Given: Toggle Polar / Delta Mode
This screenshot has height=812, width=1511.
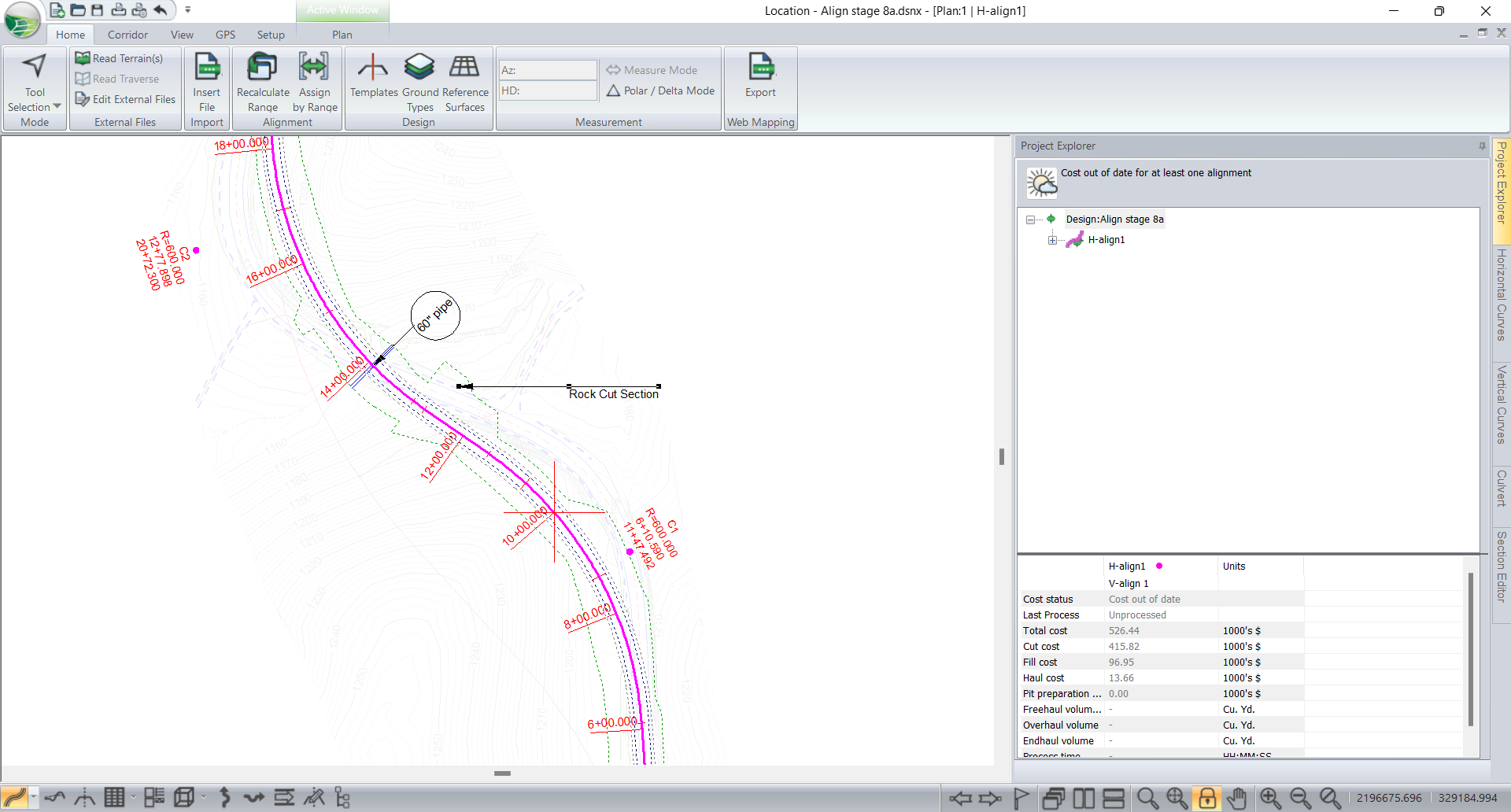Looking at the screenshot, I should click(x=661, y=91).
